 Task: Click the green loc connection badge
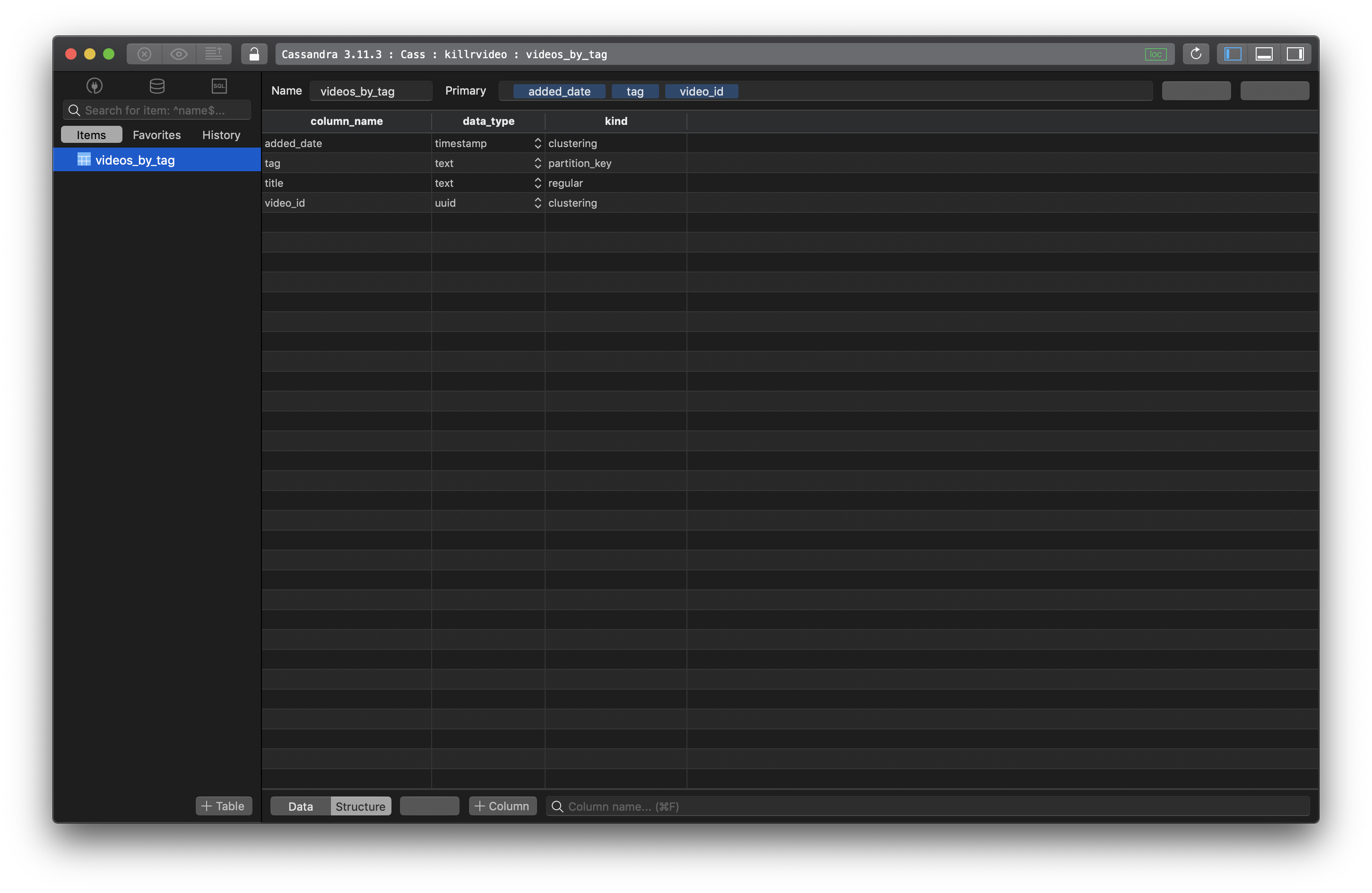tap(1155, 54)
